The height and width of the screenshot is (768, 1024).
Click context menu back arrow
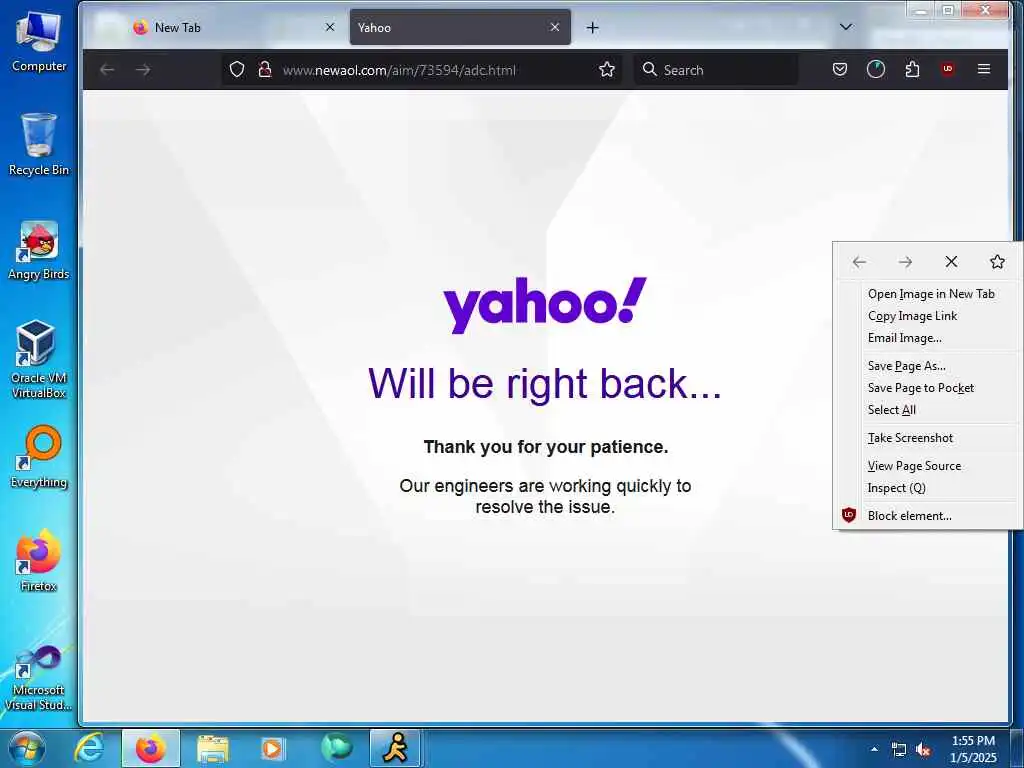(859, 262)
